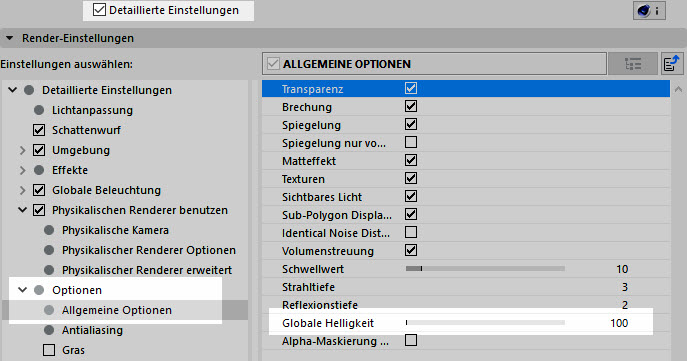Click the grey dot beside Effekte
The height and width of the screenshot is (361, 687).
(x=39, y=170)
